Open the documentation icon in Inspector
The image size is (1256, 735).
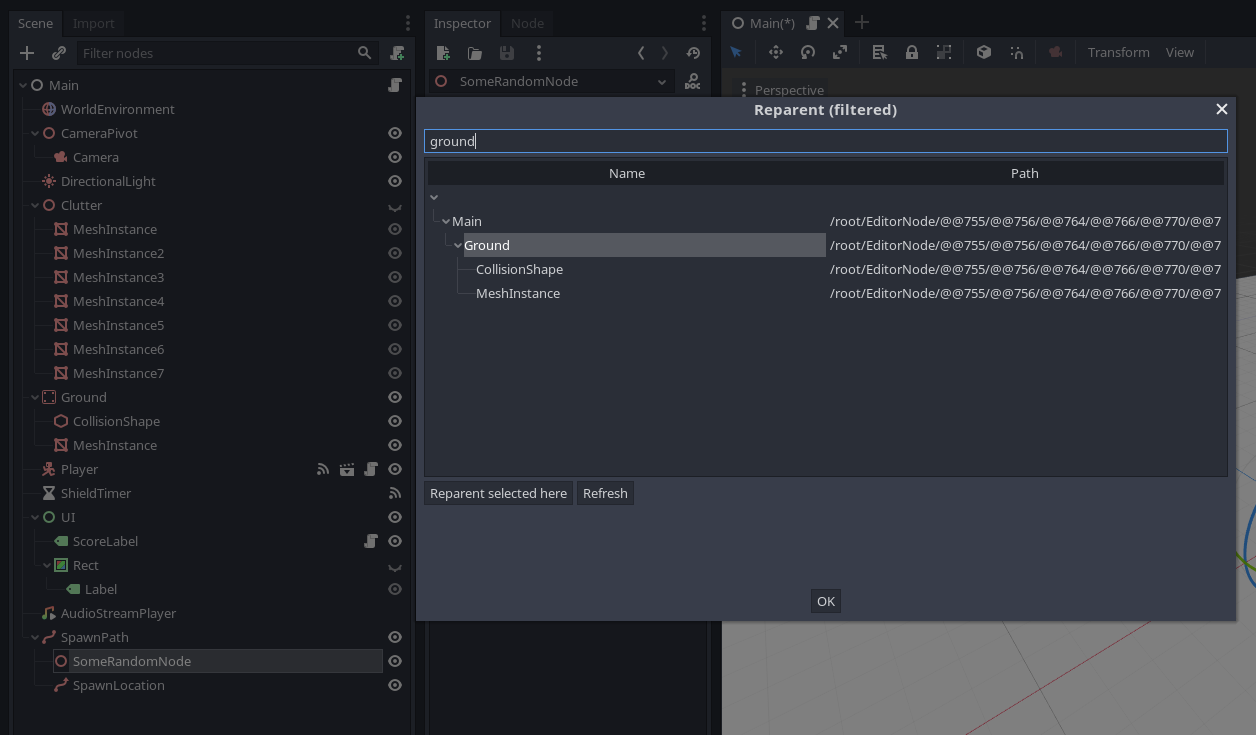pos(692,82)
